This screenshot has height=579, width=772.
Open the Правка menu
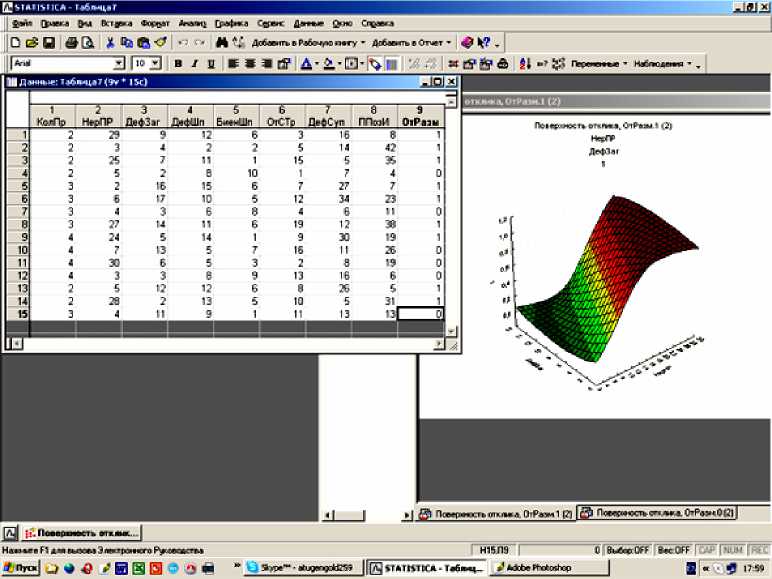click(x=55, y=23)
